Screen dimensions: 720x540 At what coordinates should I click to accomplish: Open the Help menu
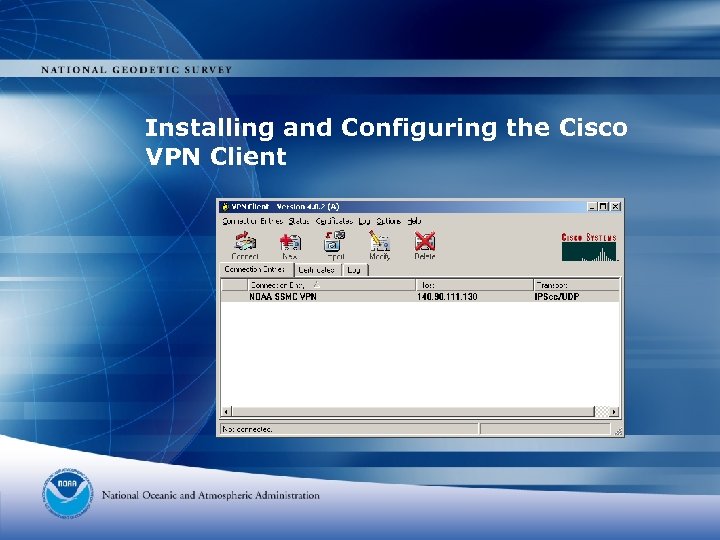(x=415, y=221)
